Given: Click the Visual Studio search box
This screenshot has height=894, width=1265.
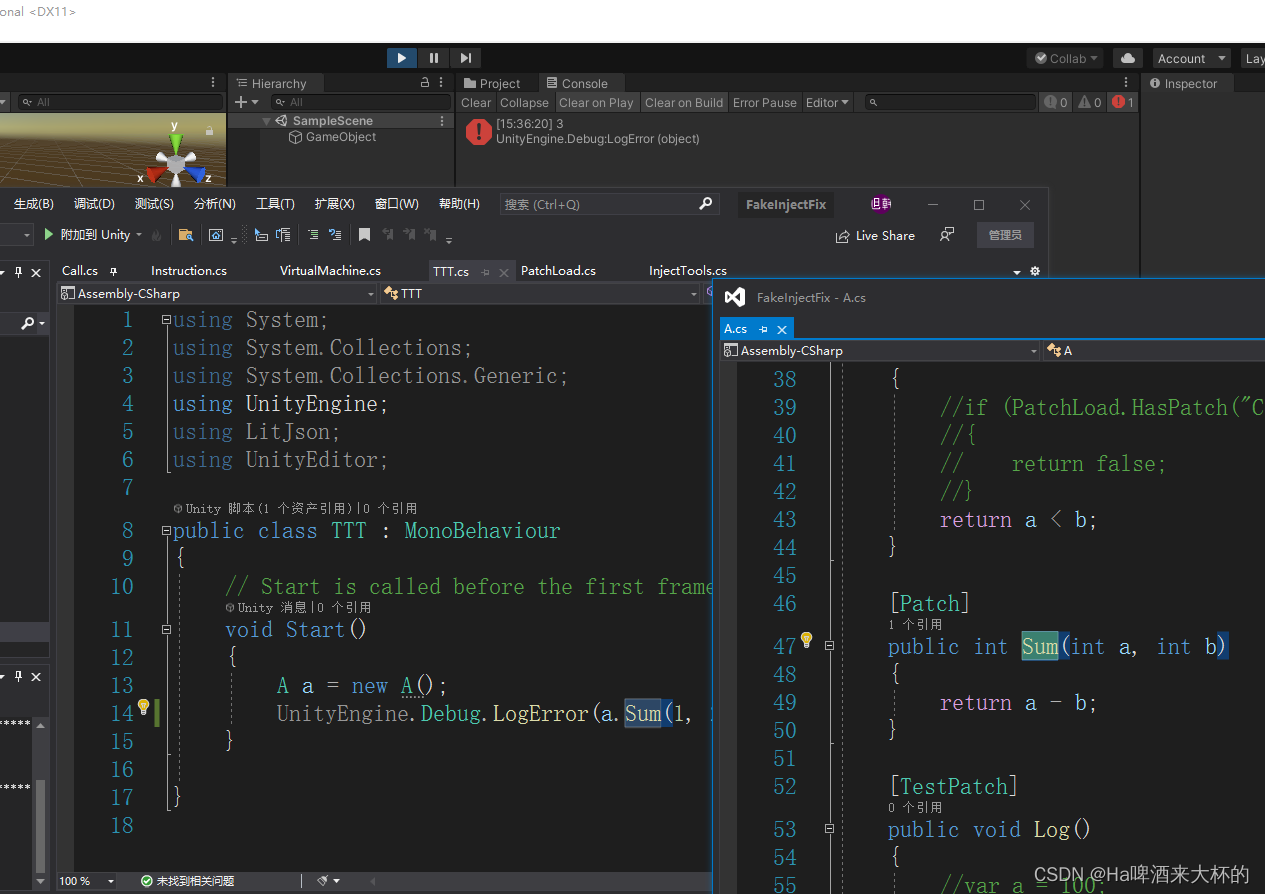Looking at the screenshot, I should [x=609, y=204].
